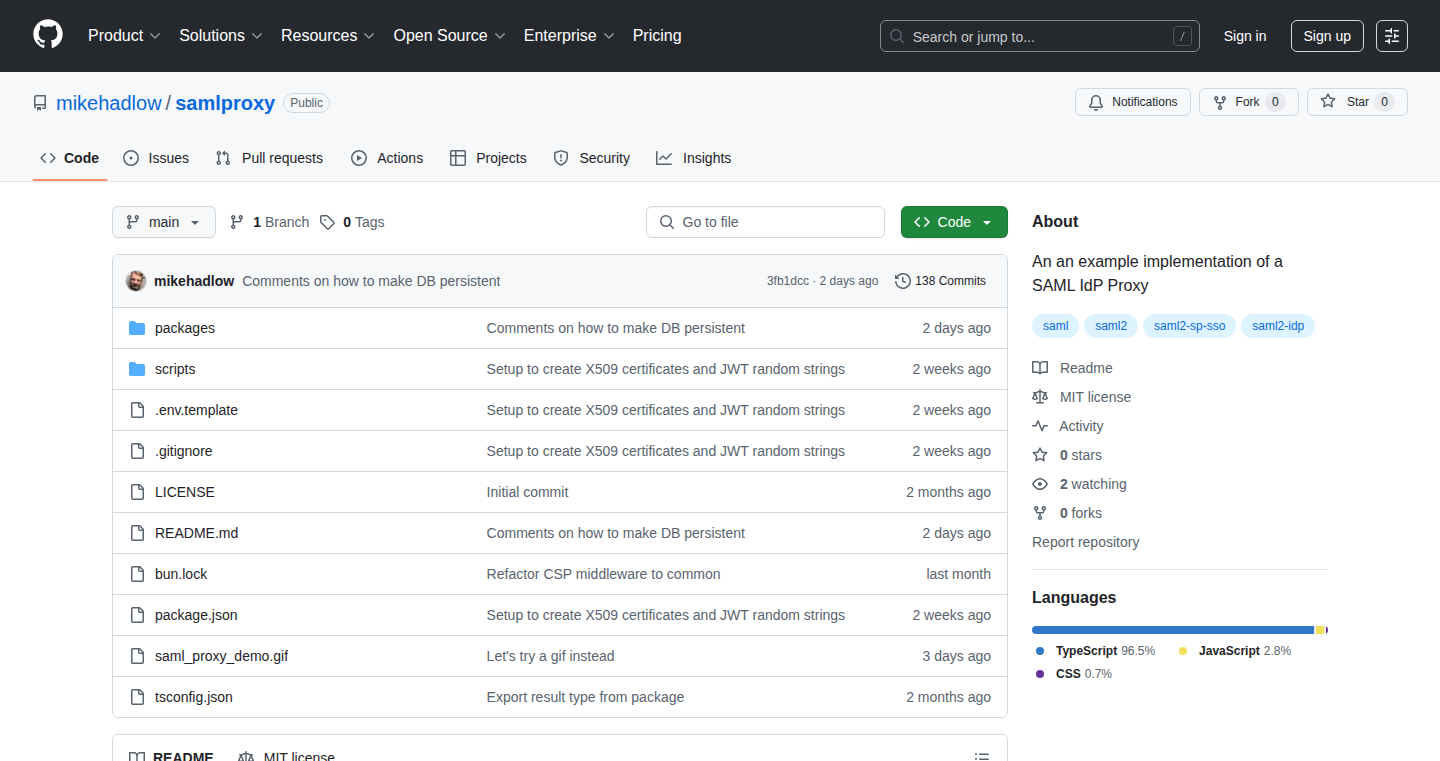
Task: Click Report repository link
Action: [x=1086, y=542]
